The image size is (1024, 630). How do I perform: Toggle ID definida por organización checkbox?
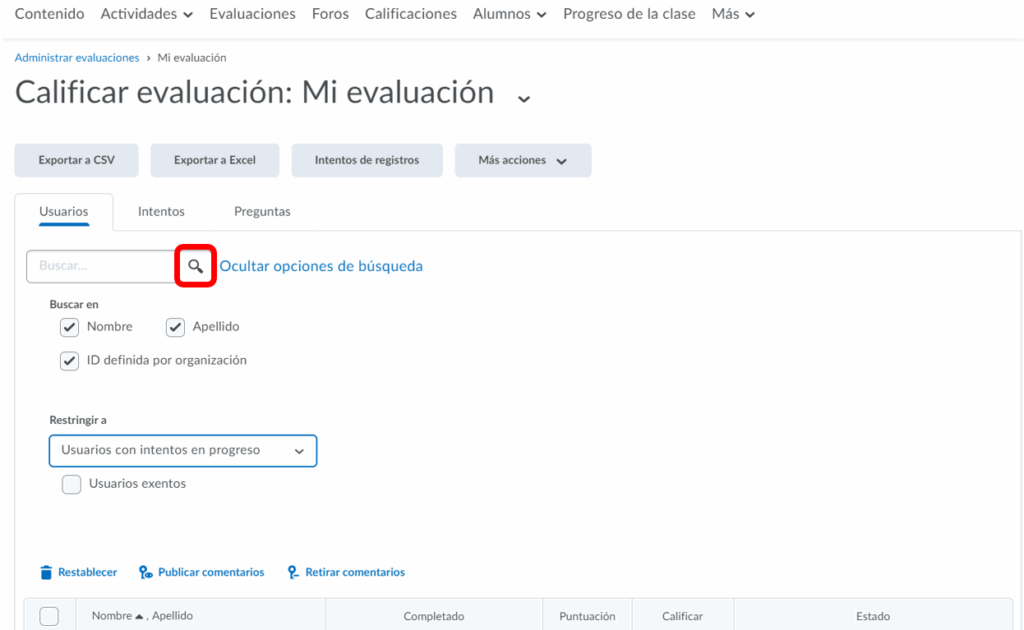coord(69,361)
